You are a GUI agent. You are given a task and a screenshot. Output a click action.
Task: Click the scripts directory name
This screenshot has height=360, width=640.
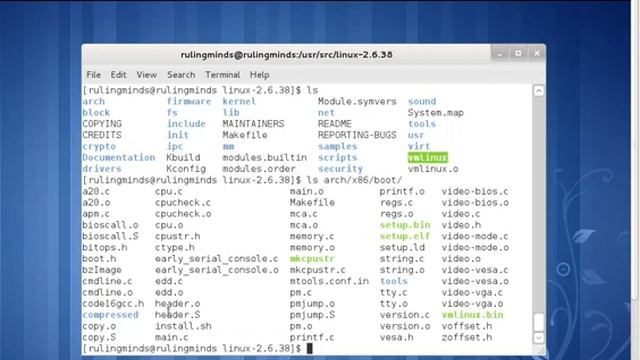tap(338, 158)
